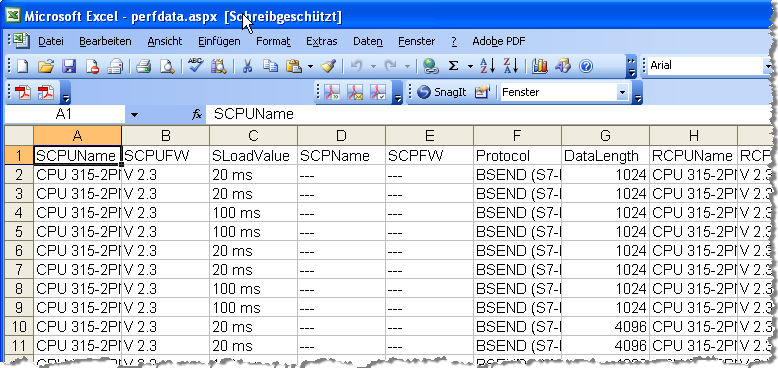
Task: Open the Undo history dropdown arrow
Action: coord(373,66)
